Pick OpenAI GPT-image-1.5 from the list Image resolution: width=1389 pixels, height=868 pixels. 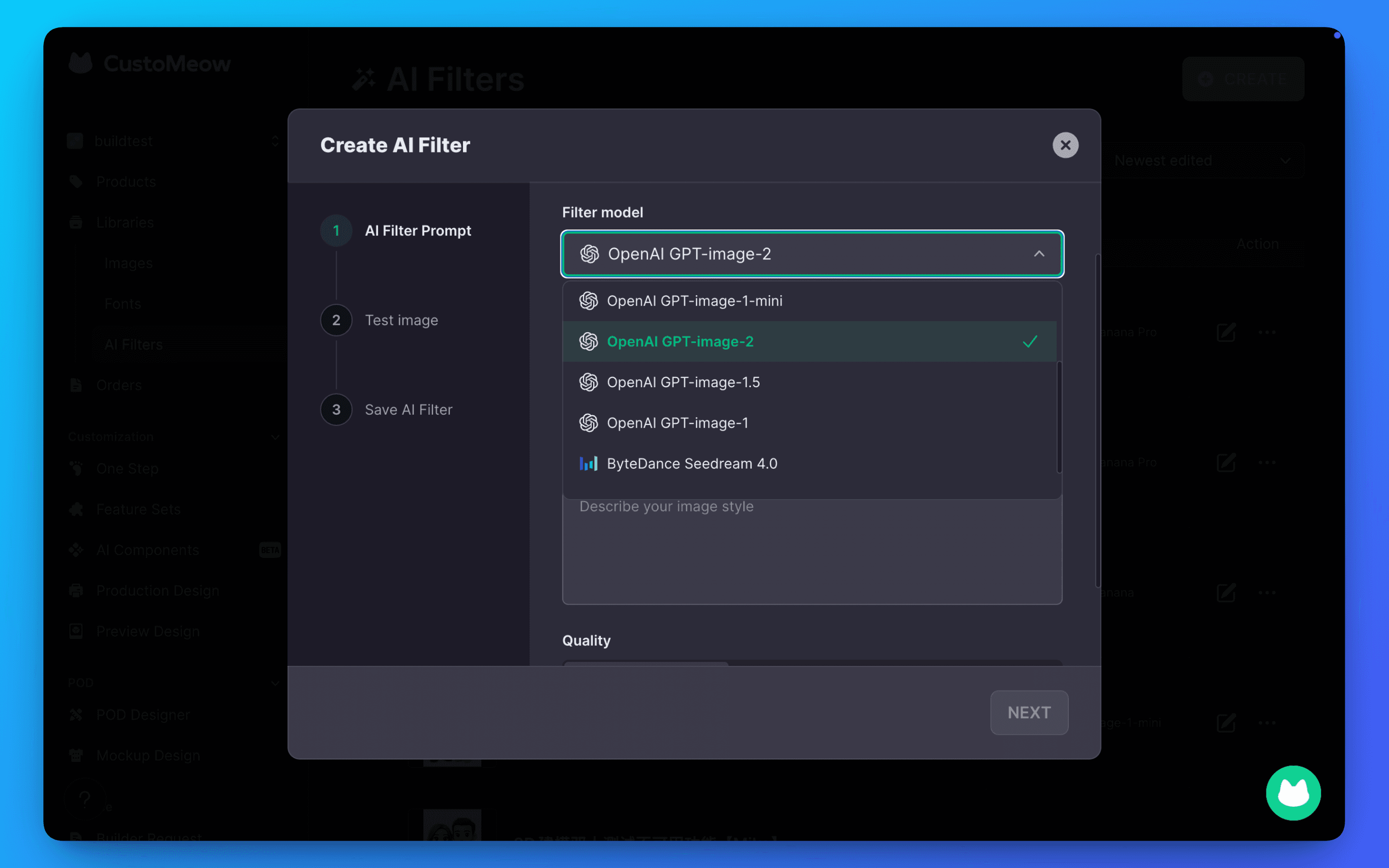(x=809, y=382)
